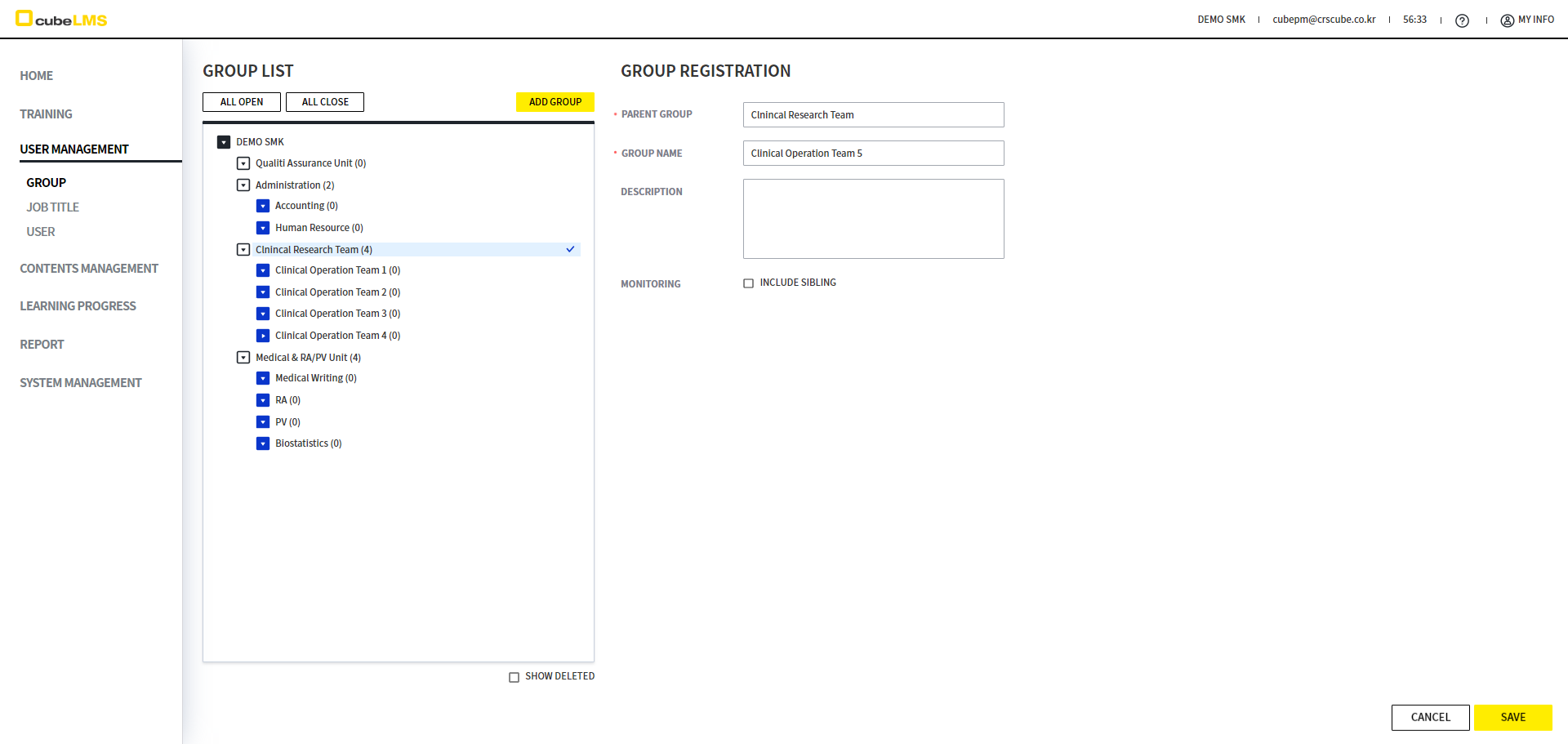Collapse the Administration group
The width and height of the screenshot is (1568, 744).
(x=243, y=185)
